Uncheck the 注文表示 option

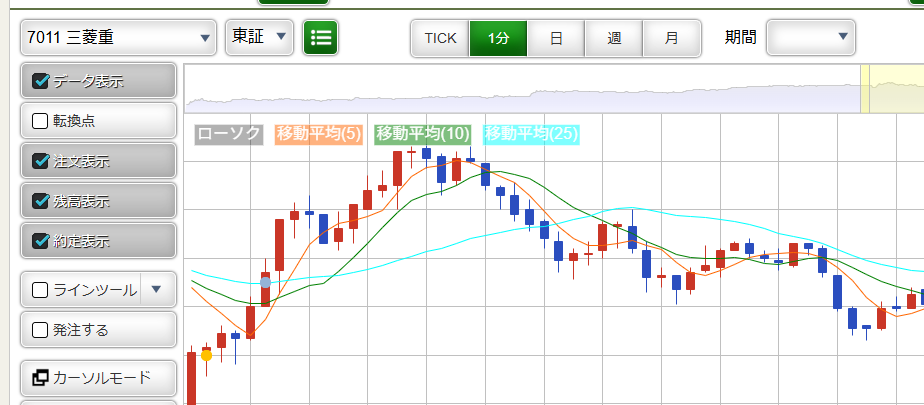(x=41, y=161)
